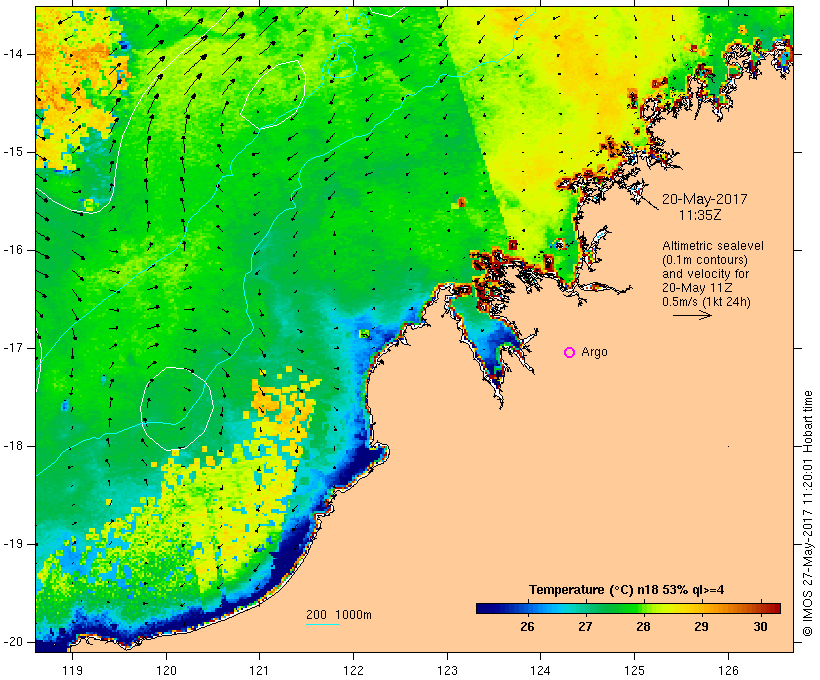Click the longitude axis label '121'

pyautogui.click(x=259, y=670)
